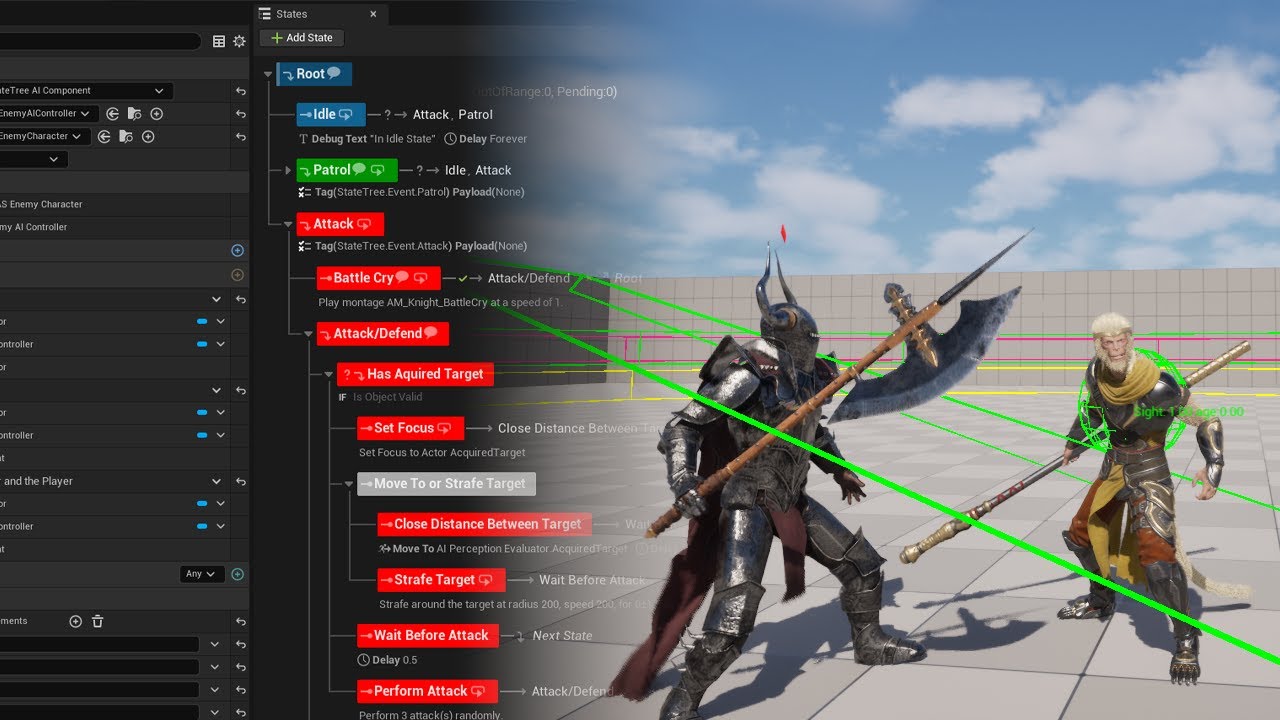Screen dimensions: 1280x720
Task: Click 'Next State' transition text
Action: pyautogui.click(x=562, y=636)
